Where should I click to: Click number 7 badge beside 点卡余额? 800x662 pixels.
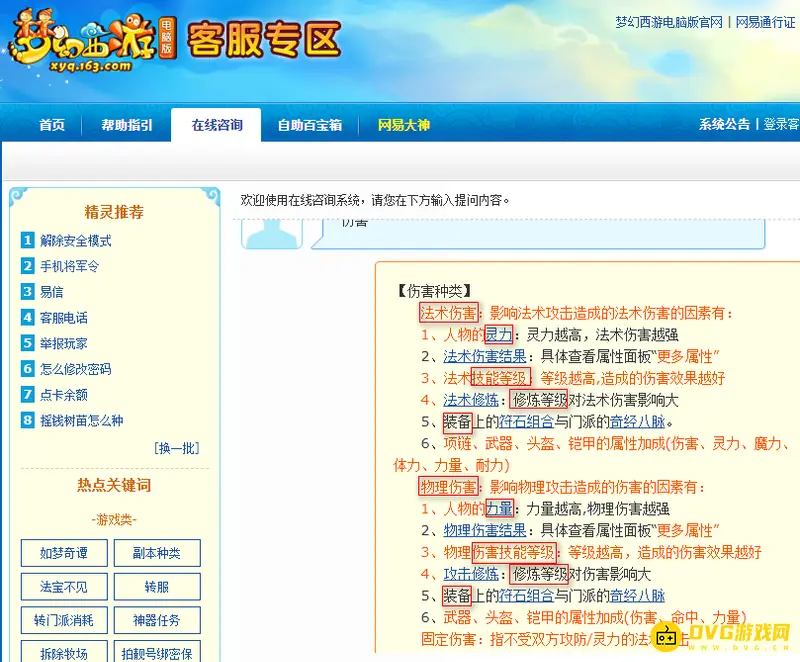[x=28, y=394]
